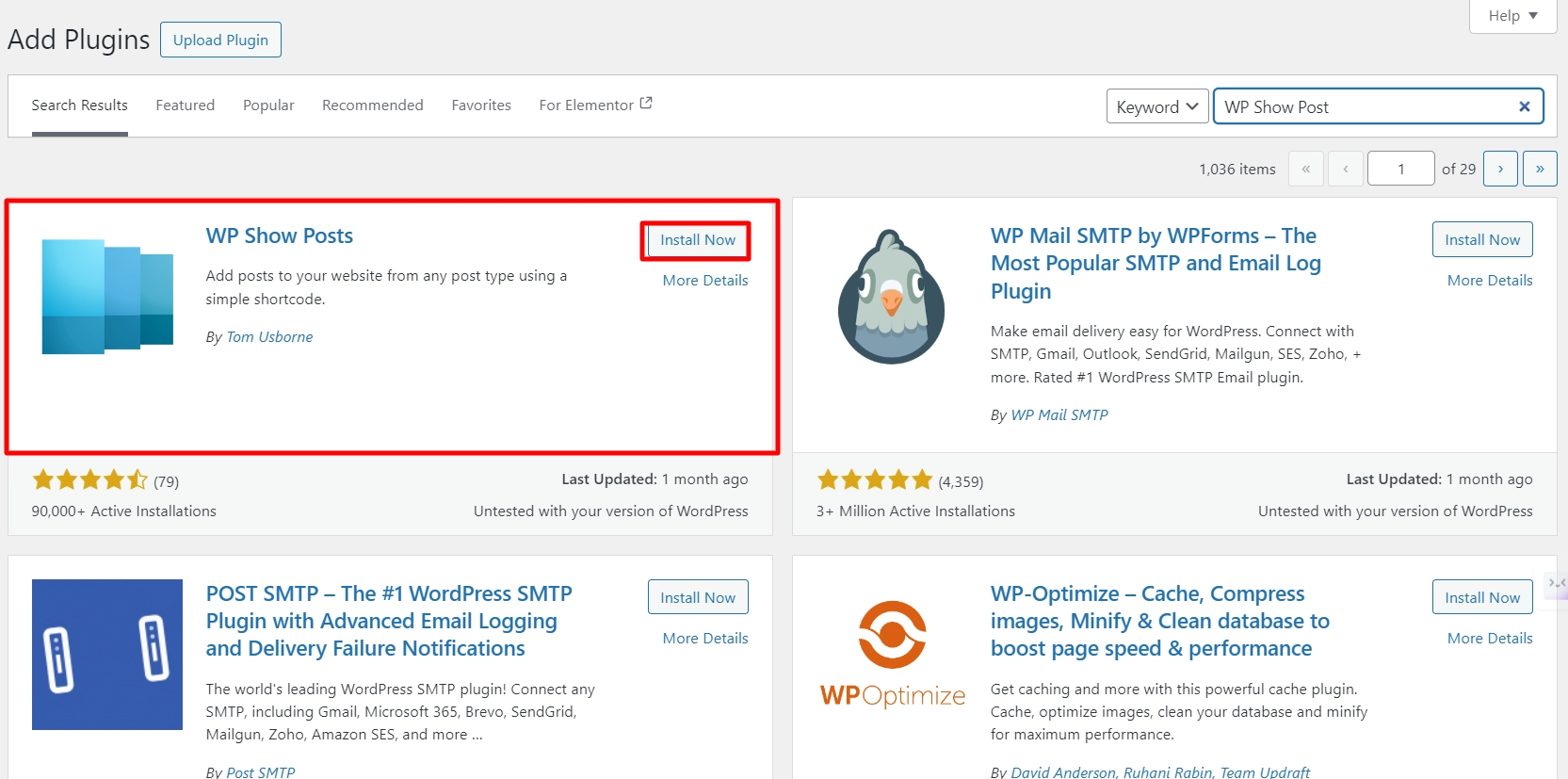This screenshot has height=779, width=1568.
Task: Open WP Mail SMTP by WPForms title link
Action: click(1156, 264)
